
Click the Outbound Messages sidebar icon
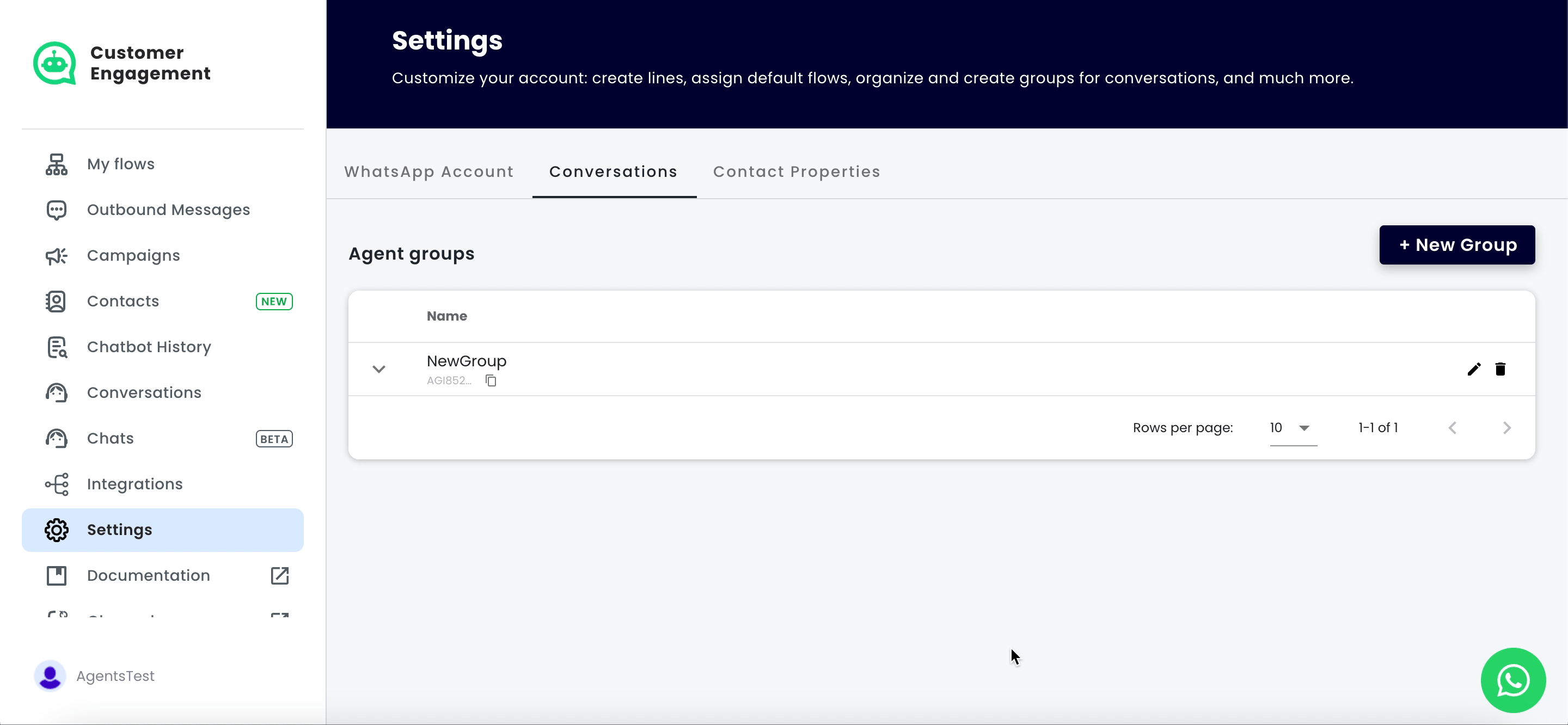[57, 209]
